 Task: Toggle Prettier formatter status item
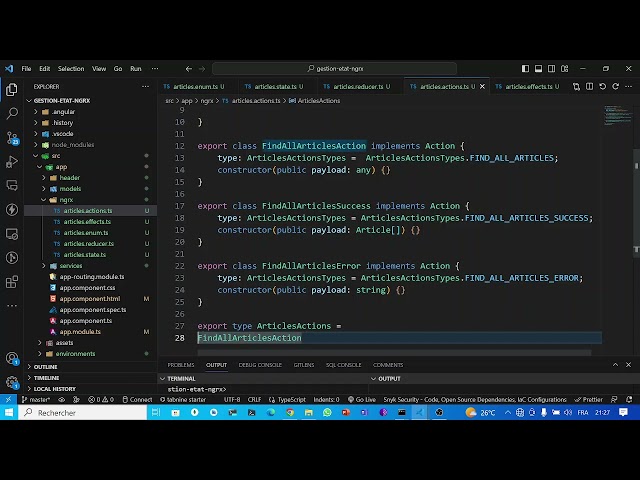tap(588, 400)
